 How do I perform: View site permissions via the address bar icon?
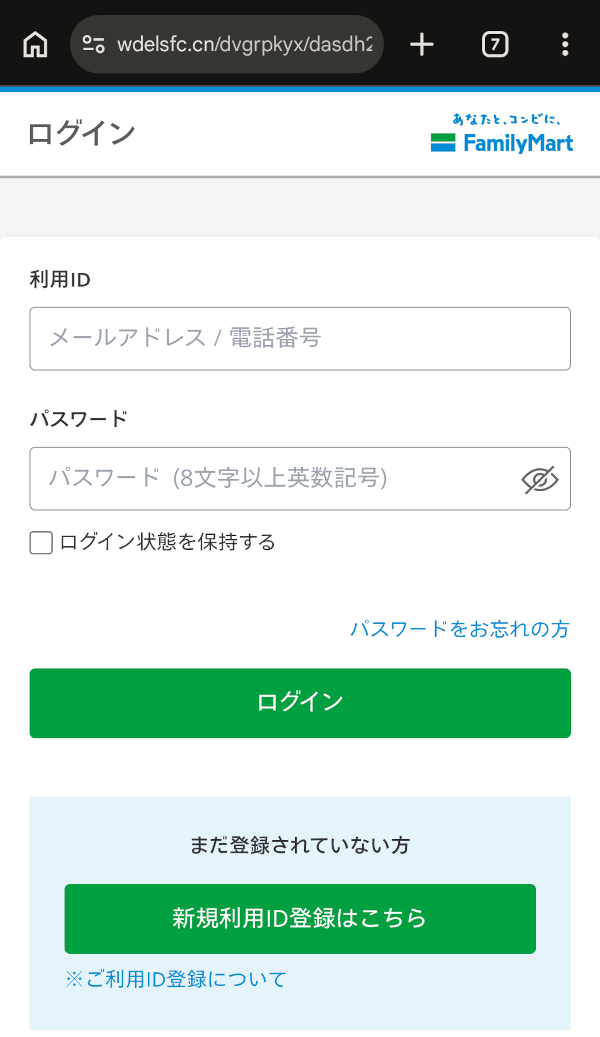coord(93,44)
